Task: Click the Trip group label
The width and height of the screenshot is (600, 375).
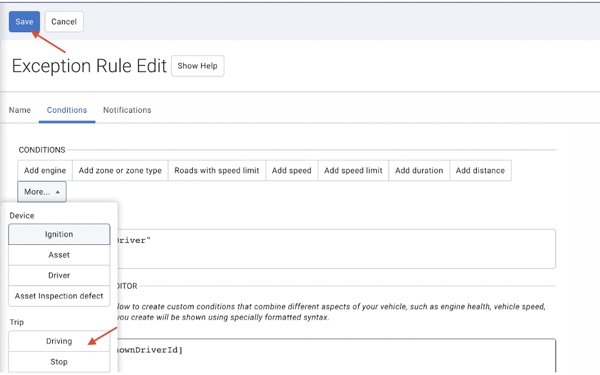Action: (x=16, y=322)
